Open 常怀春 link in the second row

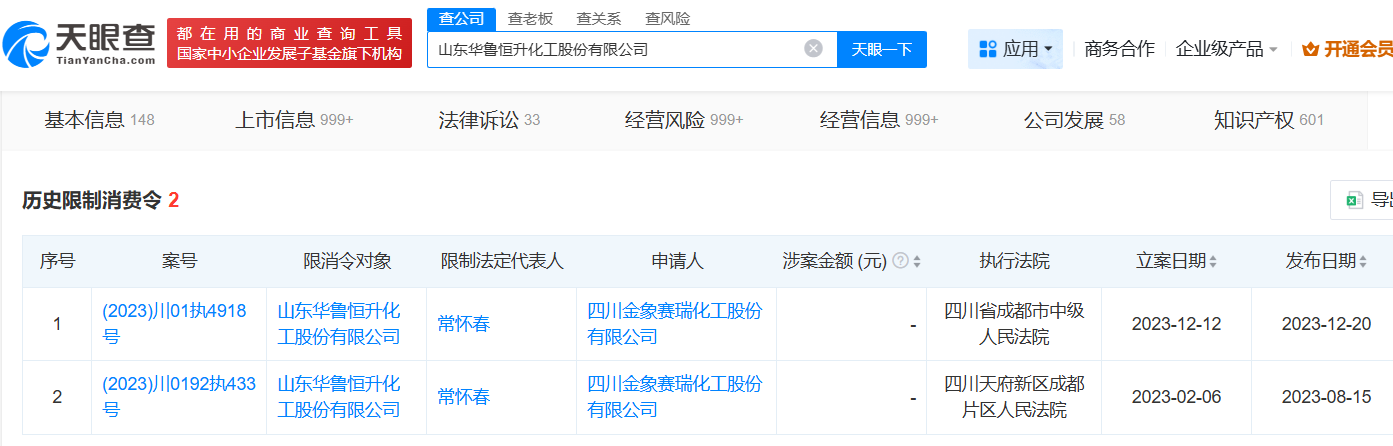tap(464, 397)
